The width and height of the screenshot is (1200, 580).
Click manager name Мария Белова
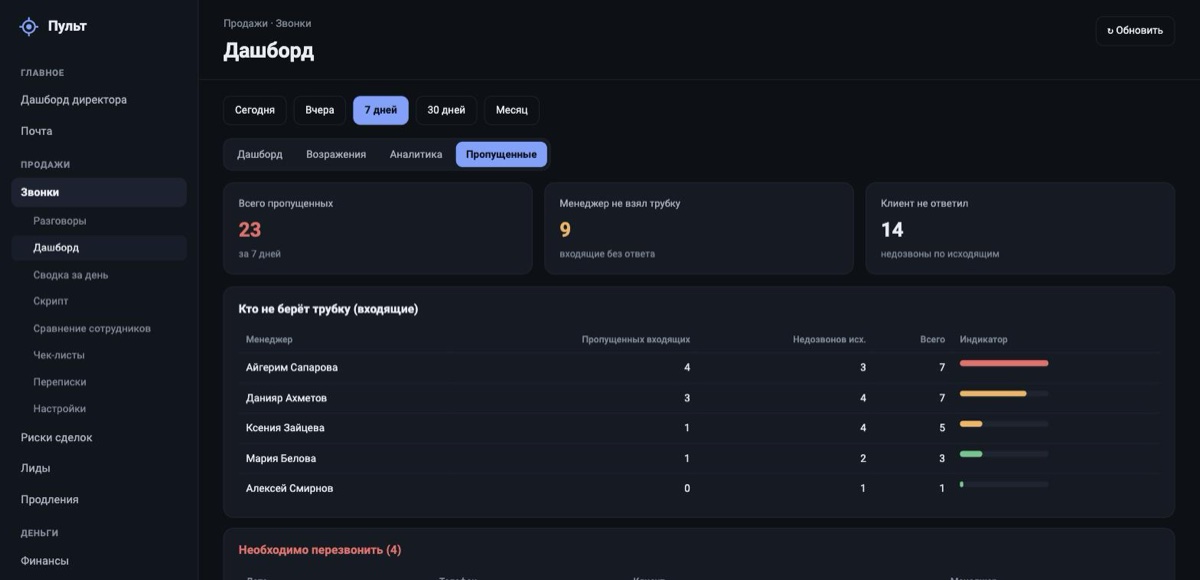281,459
